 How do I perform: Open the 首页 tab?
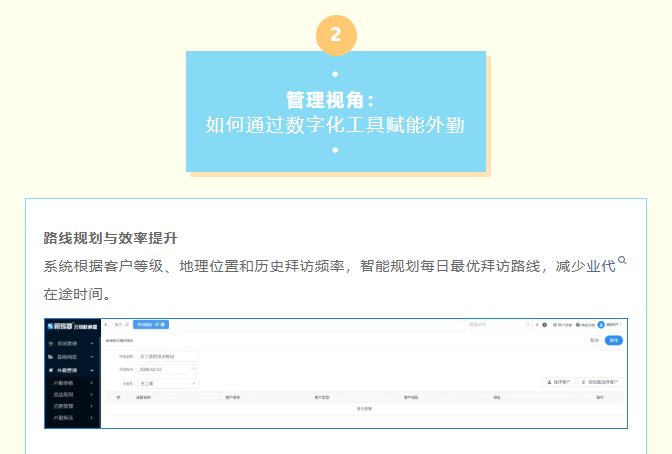[119, 325]
